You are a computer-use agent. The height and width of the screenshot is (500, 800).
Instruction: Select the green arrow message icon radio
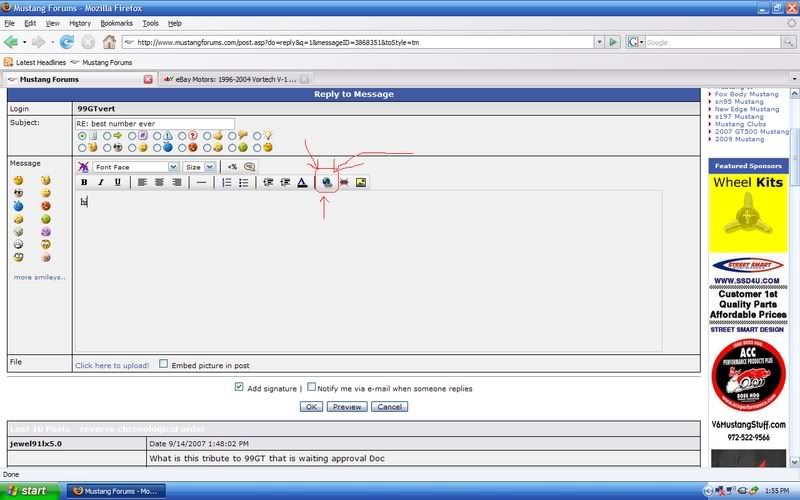107,136
